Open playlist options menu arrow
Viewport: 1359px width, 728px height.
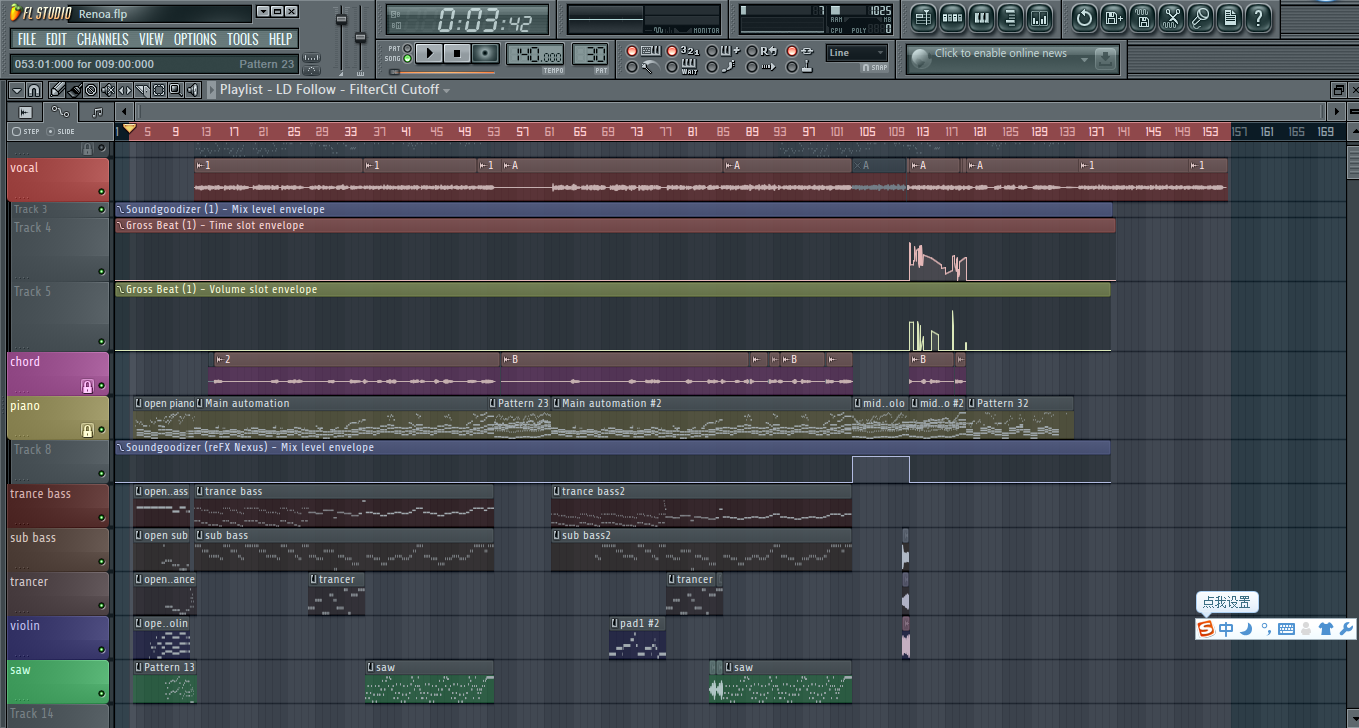(x=16, y=90)
